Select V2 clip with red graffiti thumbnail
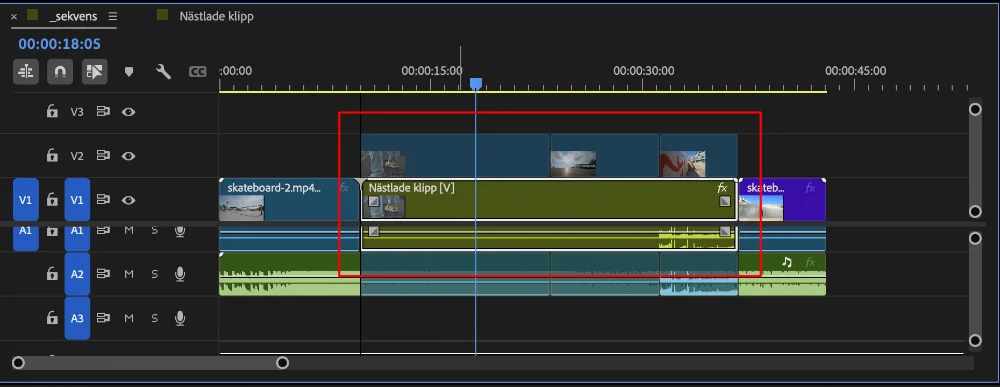Image resolution: width=1000 pixels, height=387 pixels. [x=699, y=156]
